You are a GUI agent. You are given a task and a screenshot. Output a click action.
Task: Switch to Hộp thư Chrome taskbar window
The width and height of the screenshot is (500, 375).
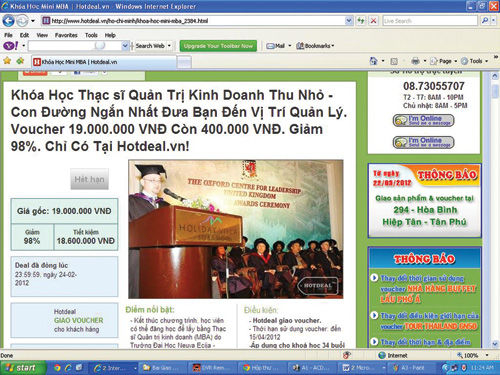(x=263, y=368)
